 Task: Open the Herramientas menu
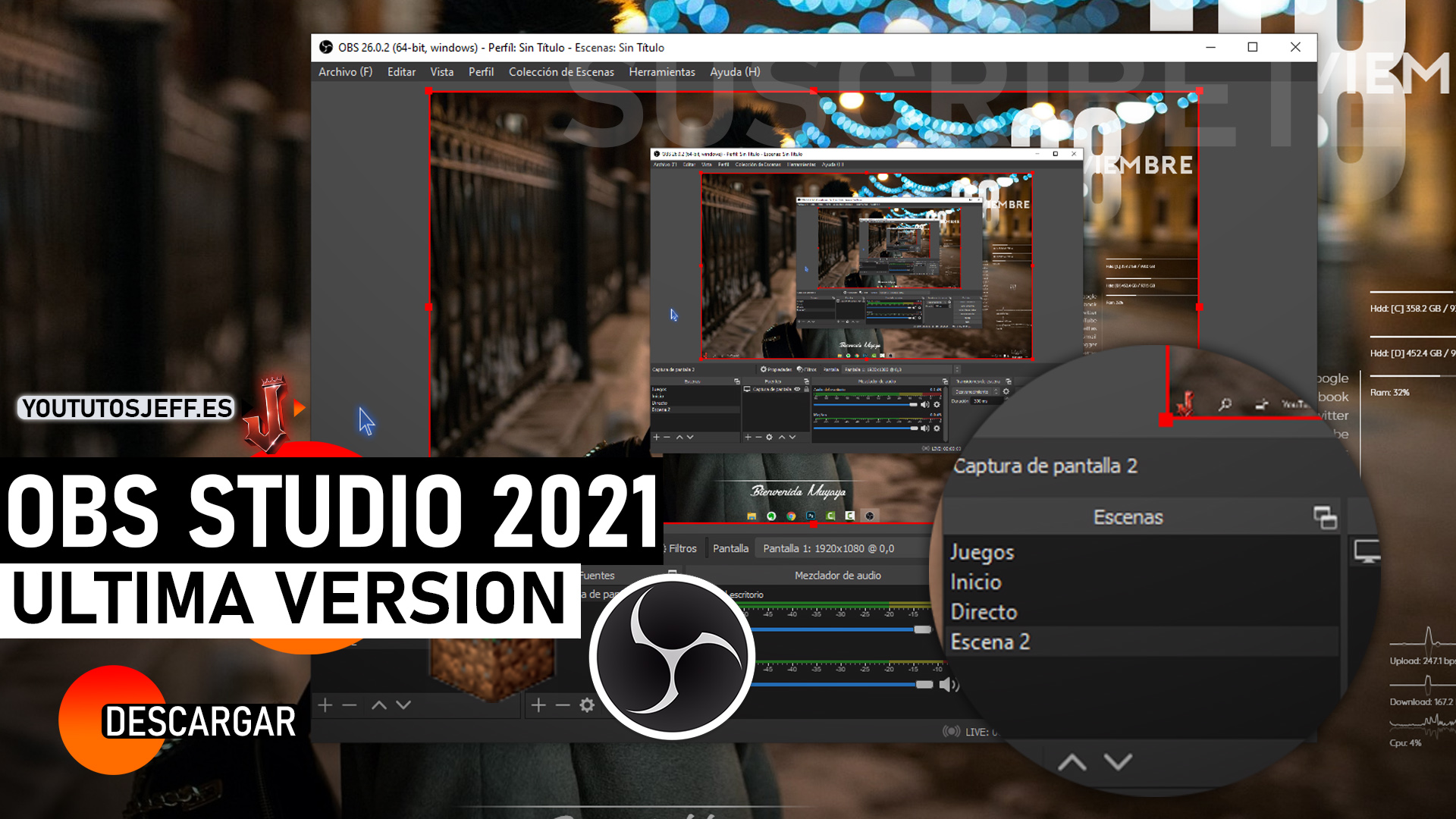661,72
